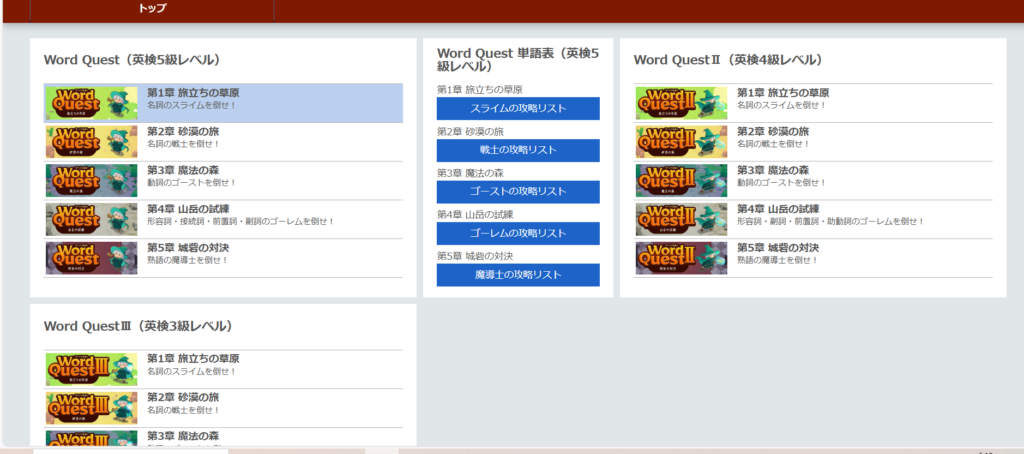1024x454 pixels.
Task: Click Word Quest chapter 1 grassland banner image
Action: pyautogui.click(x=91, y=103)
